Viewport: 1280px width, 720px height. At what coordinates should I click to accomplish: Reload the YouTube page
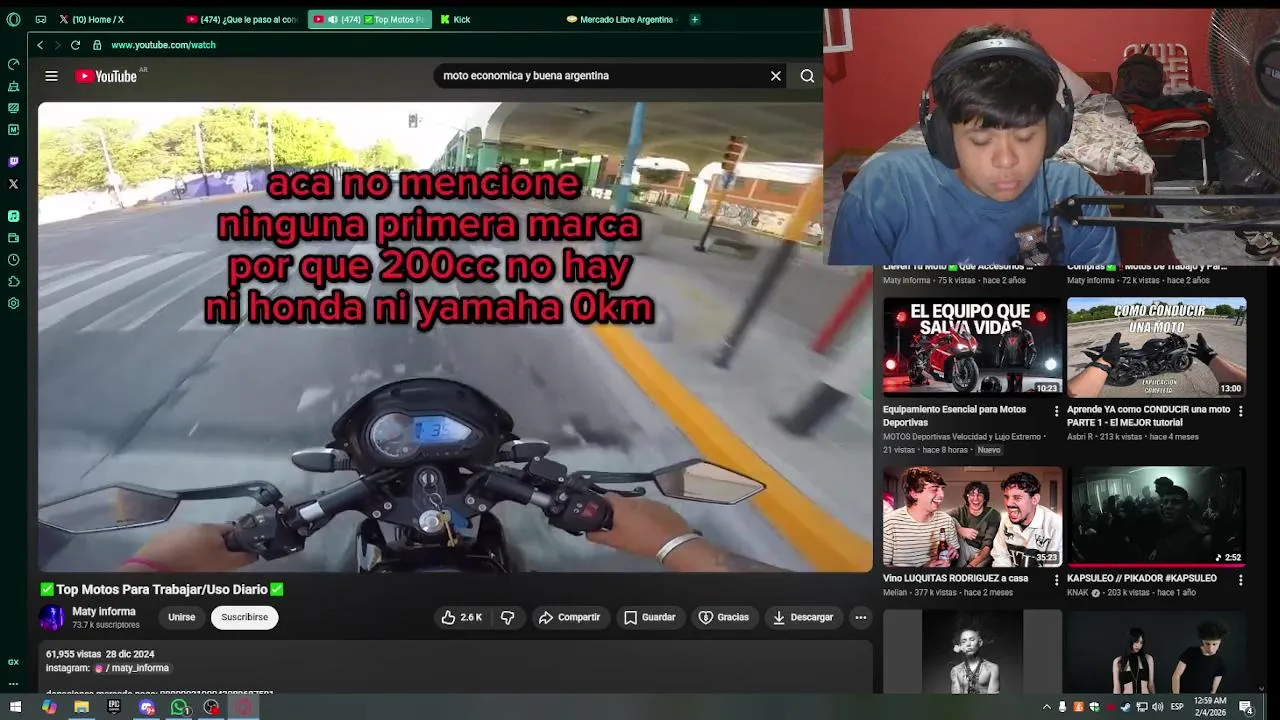(x=75, y=45)
